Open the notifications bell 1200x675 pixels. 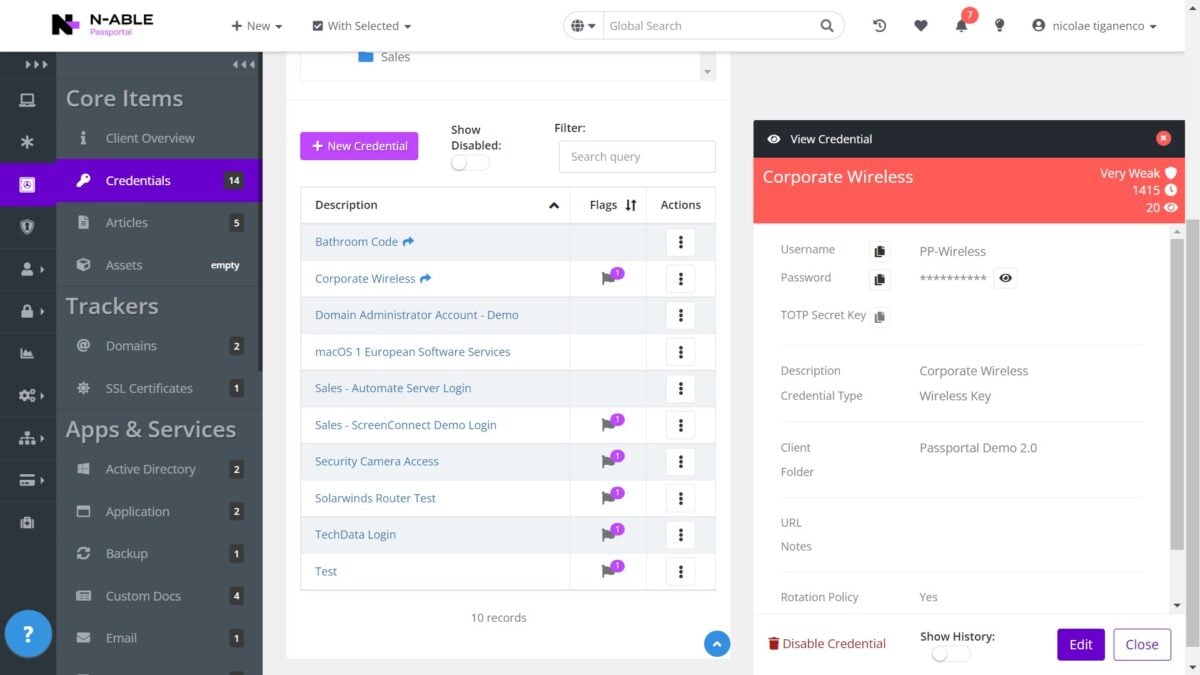point(961,26)
